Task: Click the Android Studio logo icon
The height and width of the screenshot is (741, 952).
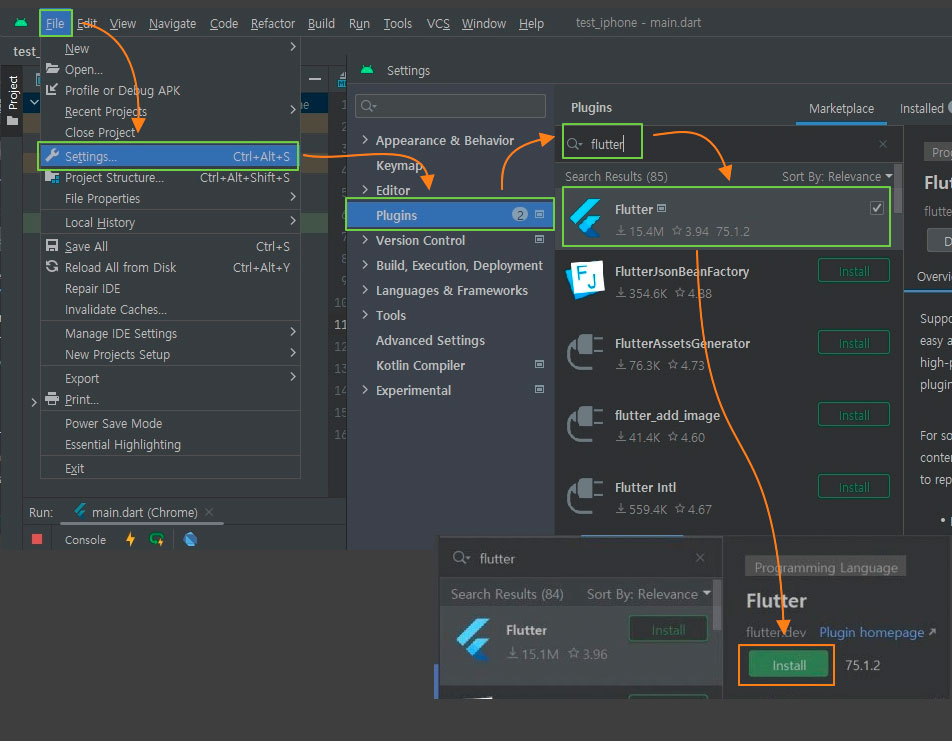Action: click(21, 23)
